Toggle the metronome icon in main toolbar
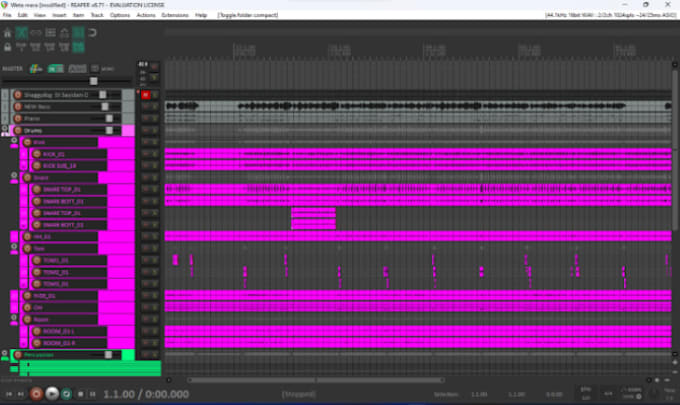This screenshot has height=405, width=680. point(7,33)
